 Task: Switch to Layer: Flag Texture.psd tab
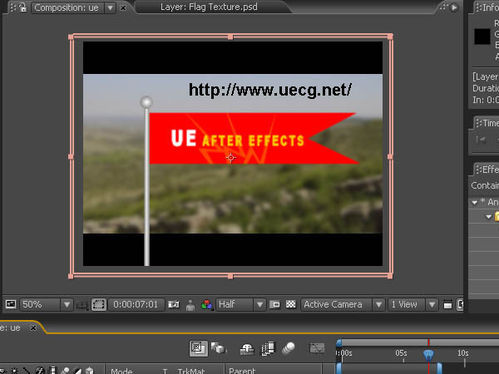pyautogui.click(x=209, y=7)
